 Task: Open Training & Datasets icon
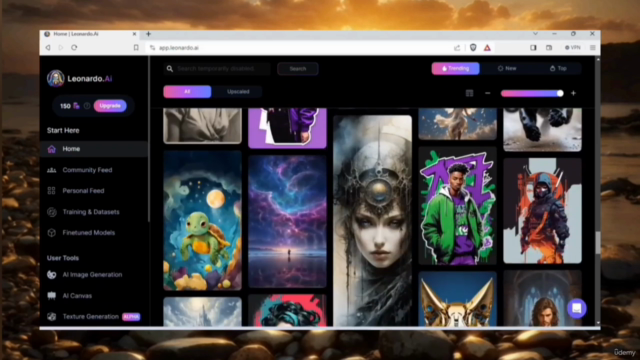click(51, 212)
